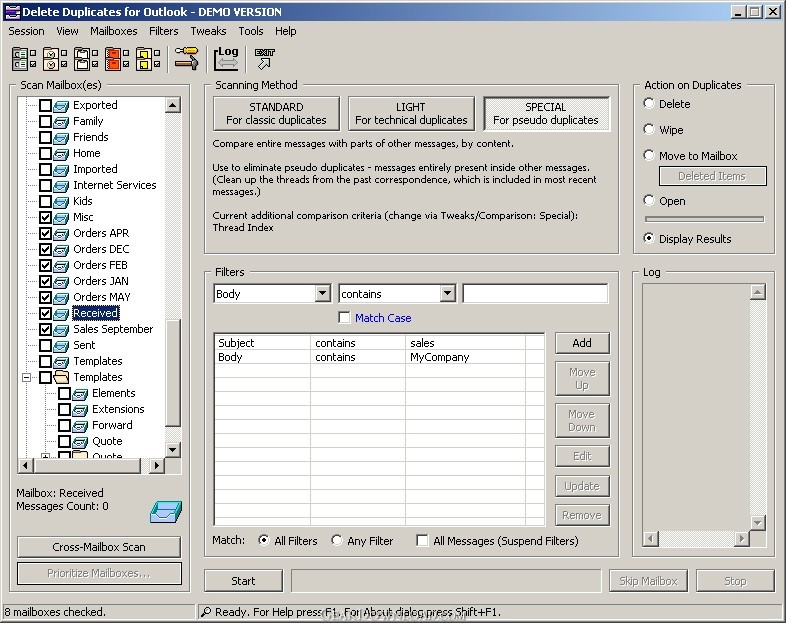Click the yellow notes toolbar icon

pos(146,59)
